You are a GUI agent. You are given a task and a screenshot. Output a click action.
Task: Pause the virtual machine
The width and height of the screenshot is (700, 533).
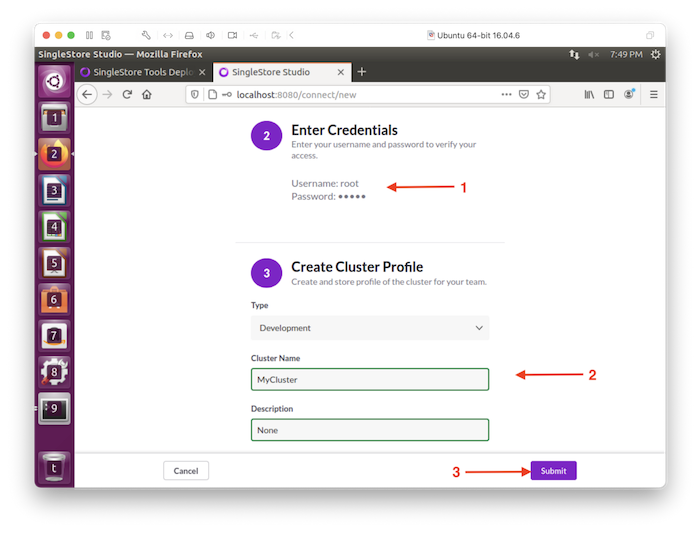point(89,35)
